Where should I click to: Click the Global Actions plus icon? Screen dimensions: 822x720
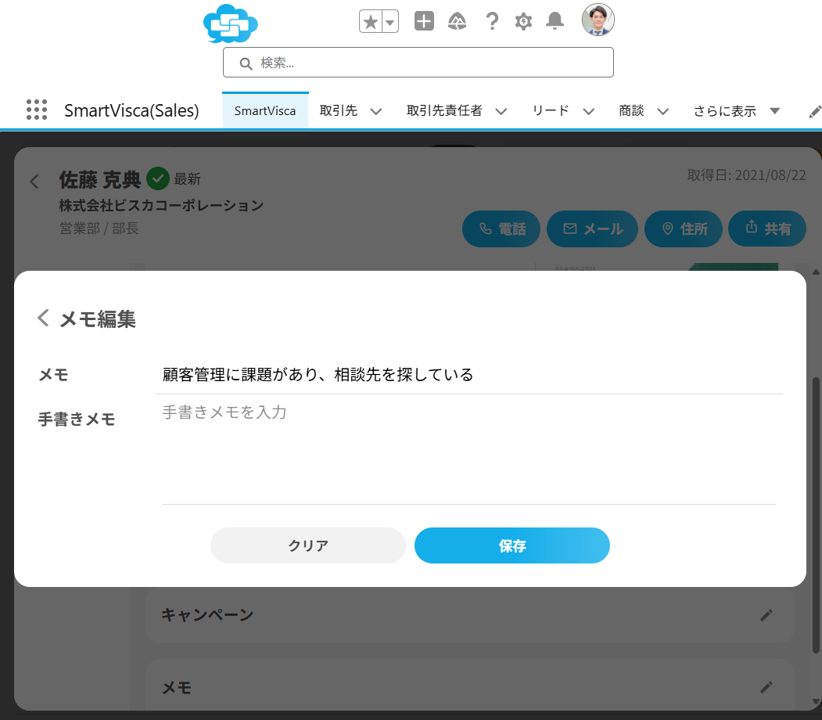[424, 21]
